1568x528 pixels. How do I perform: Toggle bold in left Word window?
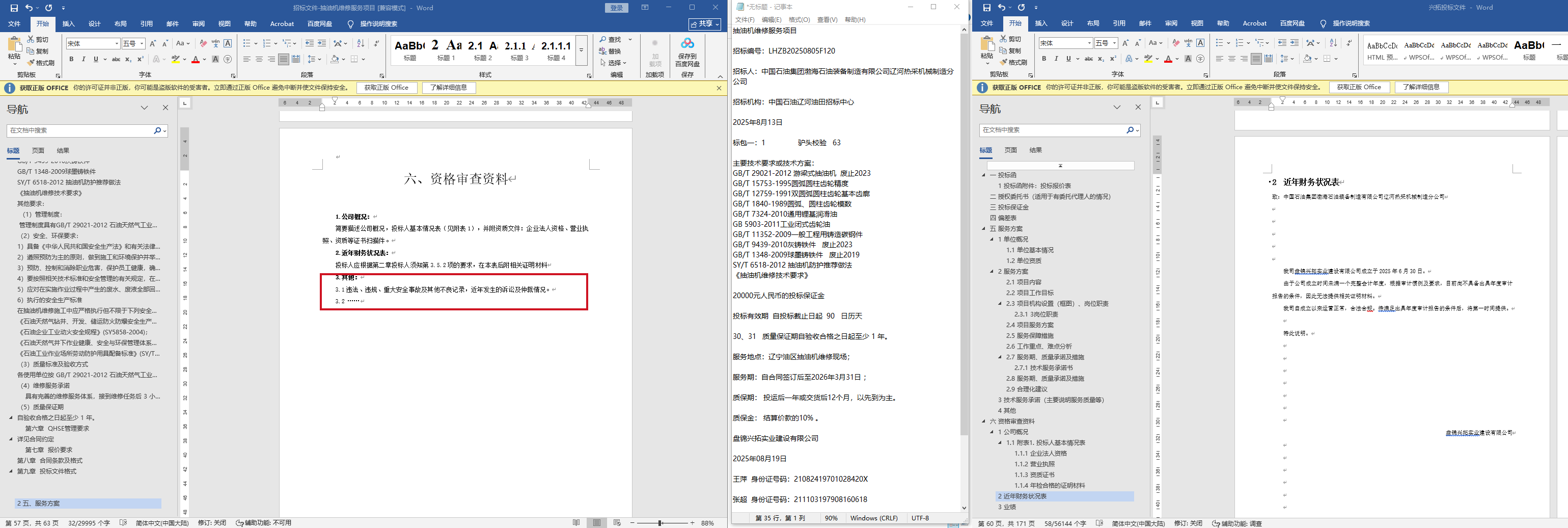tap(71, 59)
